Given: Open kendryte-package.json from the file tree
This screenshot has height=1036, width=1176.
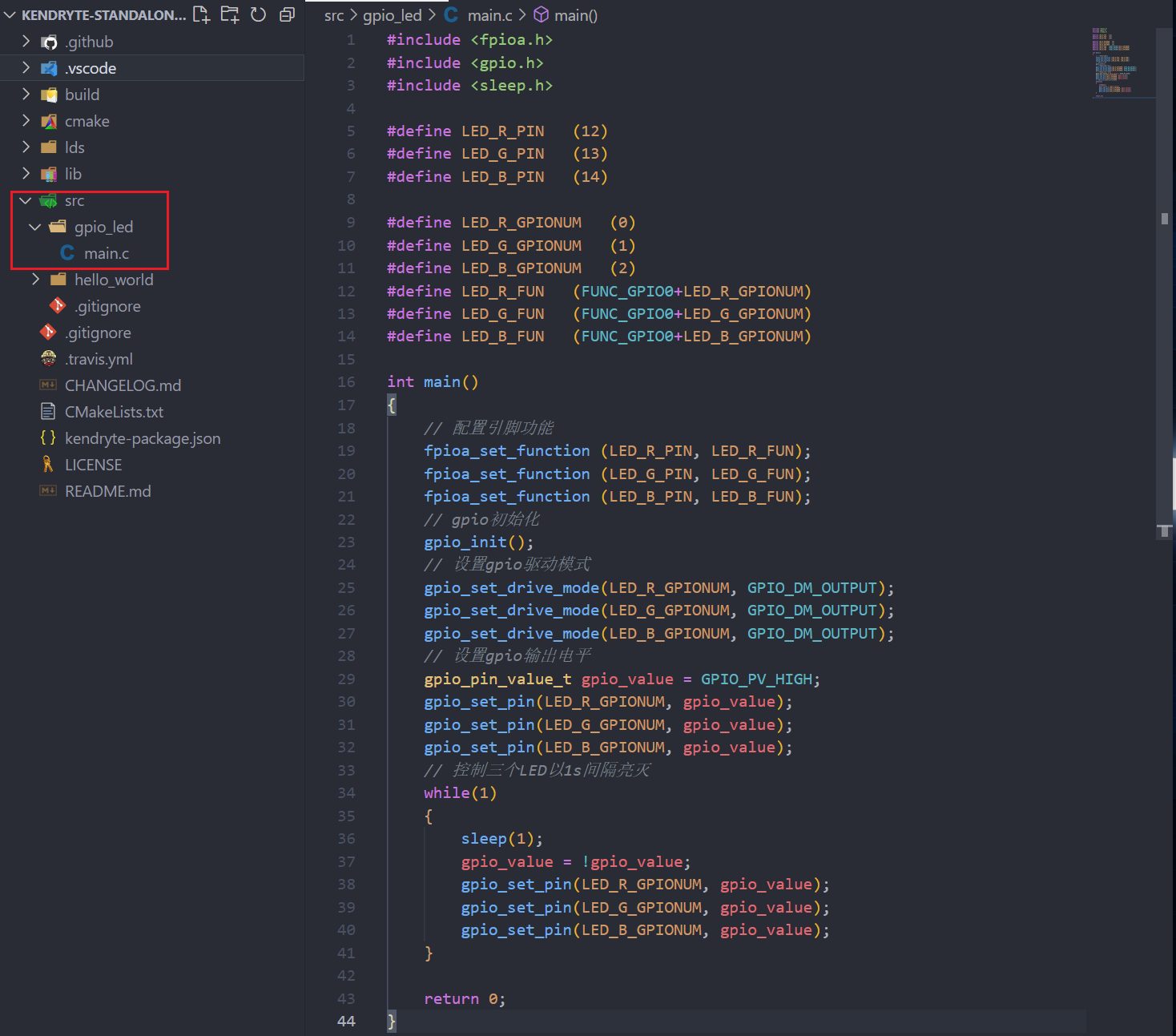Looking at the screenshot, I should click(x=143, y=438).
